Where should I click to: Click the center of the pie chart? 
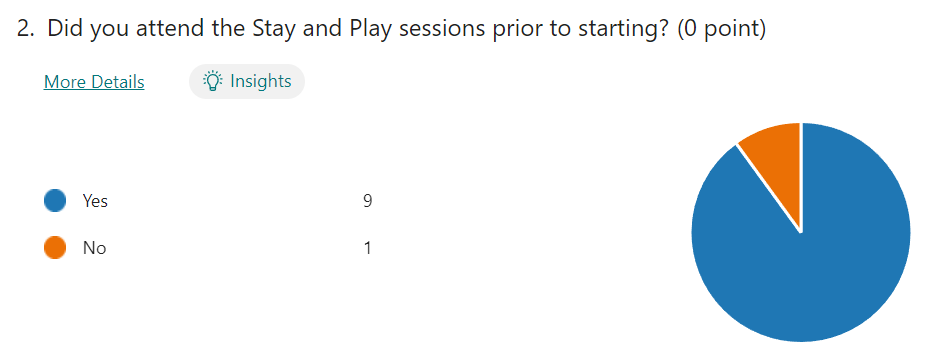[x=801, y=232]
